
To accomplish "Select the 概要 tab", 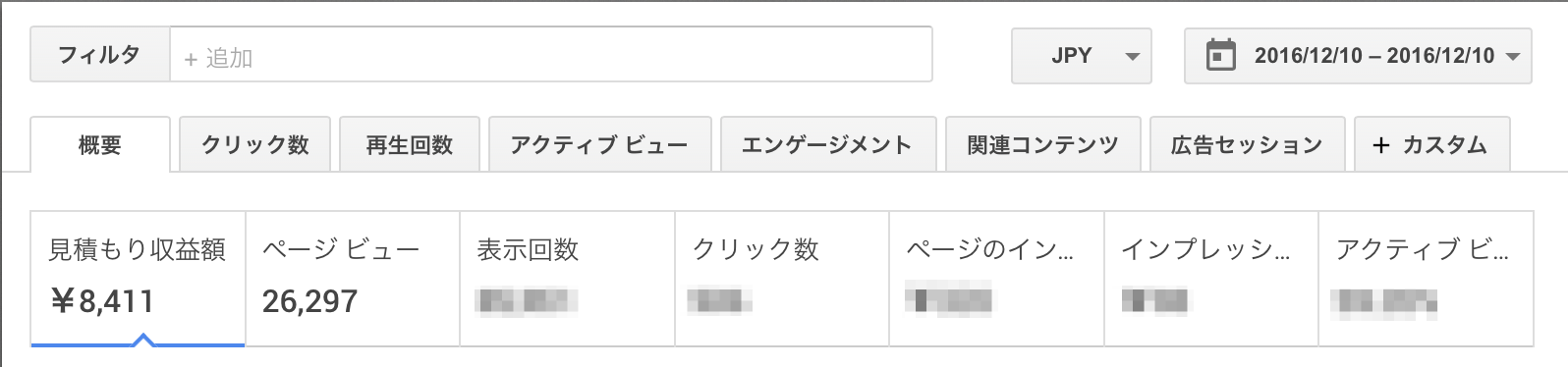I will point(100,144).
